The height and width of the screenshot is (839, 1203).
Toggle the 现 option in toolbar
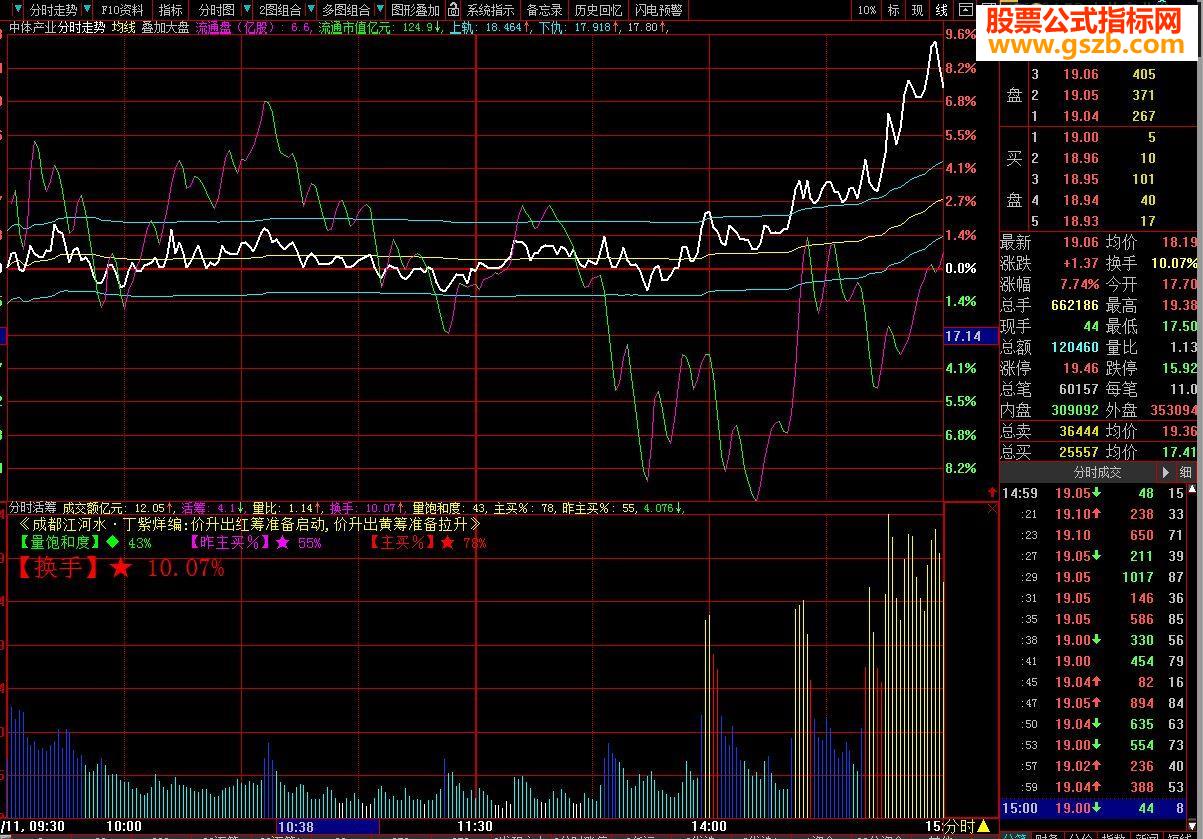coord(917,10)
